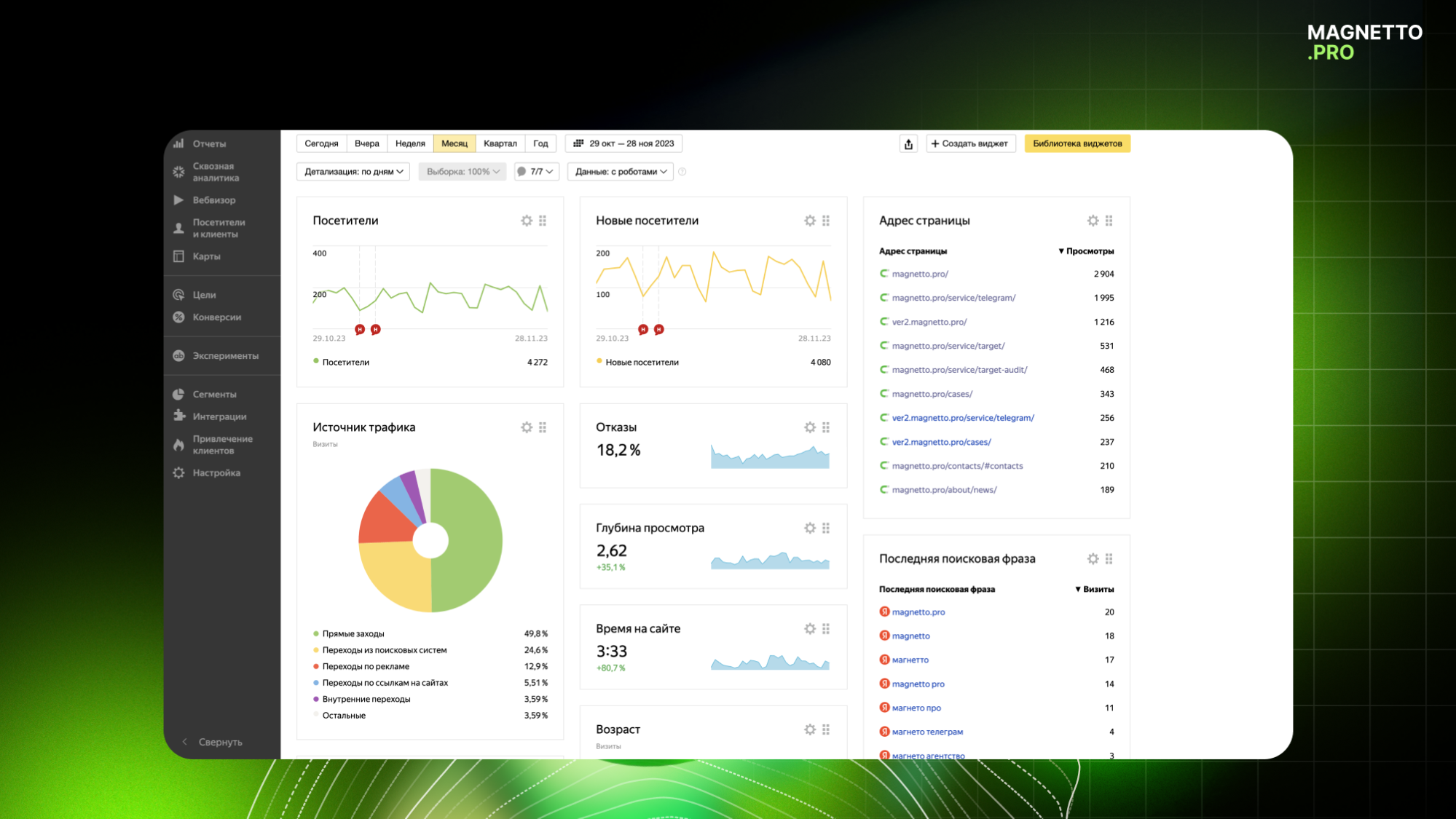
Task: Open Библиотека виджетов
Action: (1077, 143)
